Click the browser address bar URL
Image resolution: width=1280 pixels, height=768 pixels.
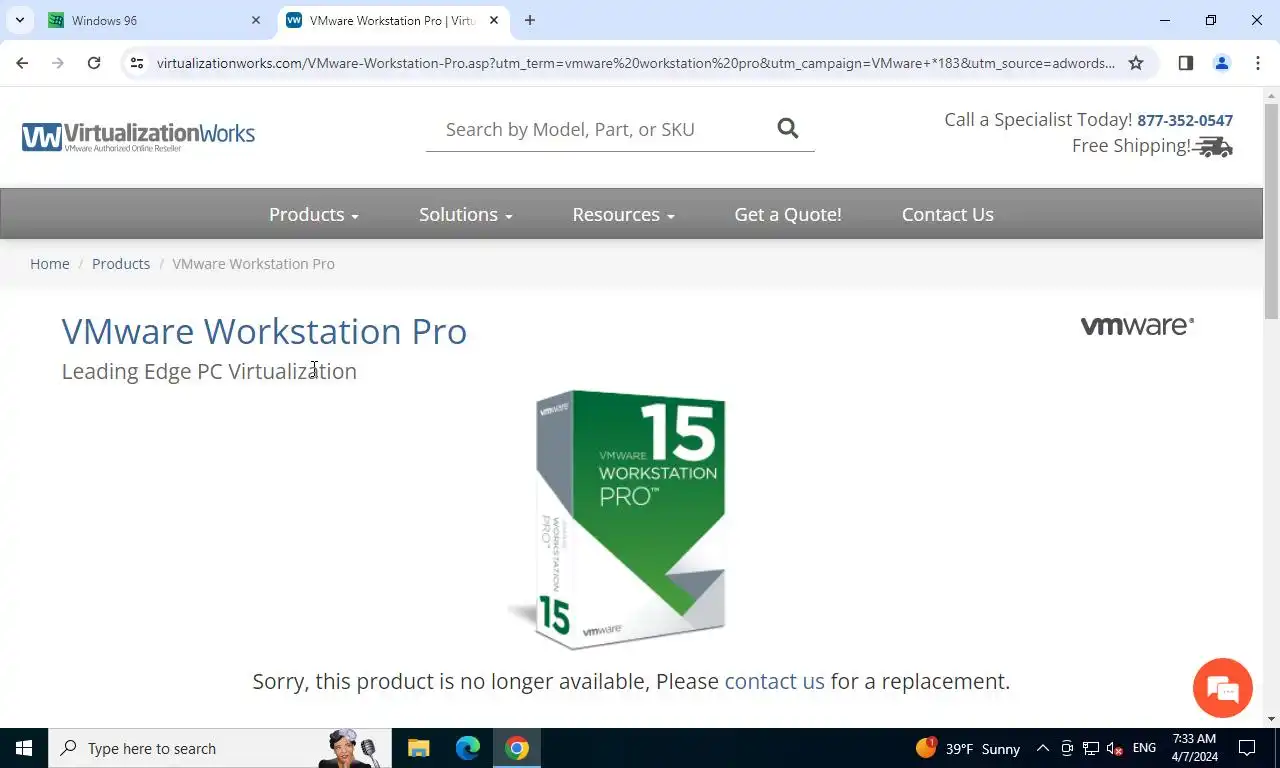(636, 63)
